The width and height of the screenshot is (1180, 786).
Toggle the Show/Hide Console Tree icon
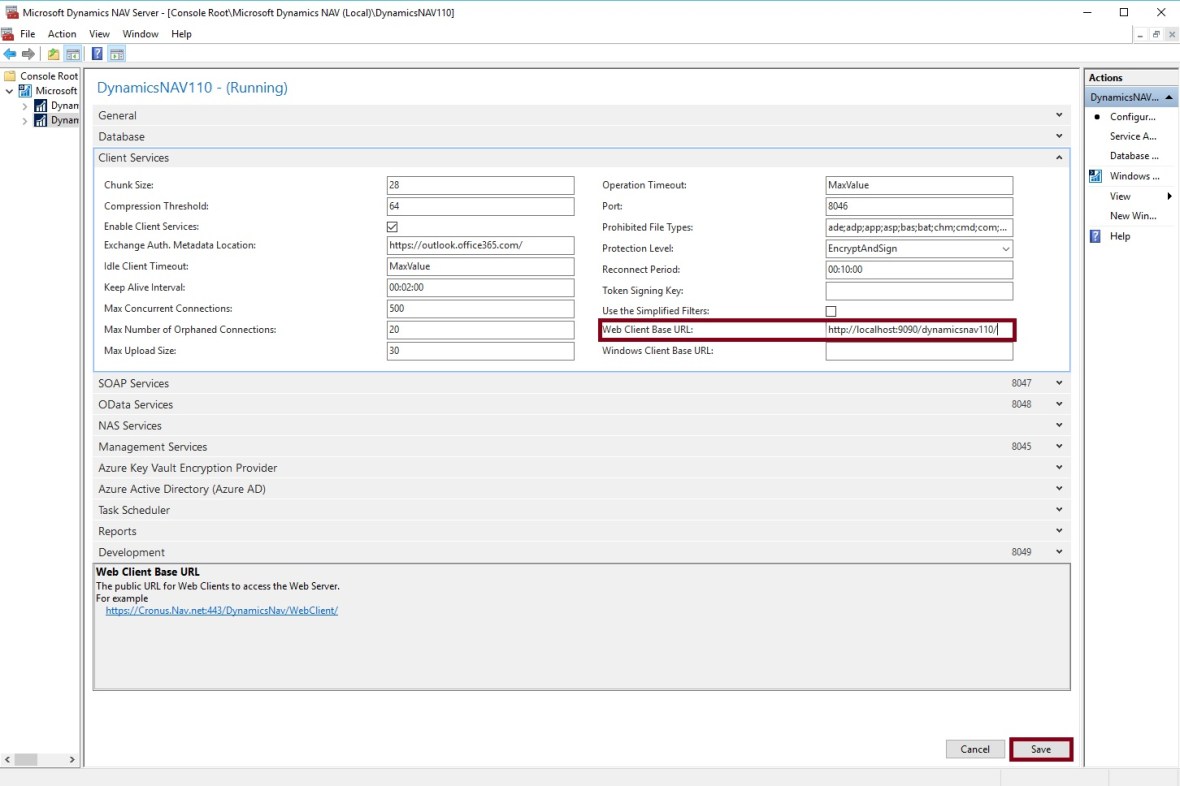pos(73,54)
